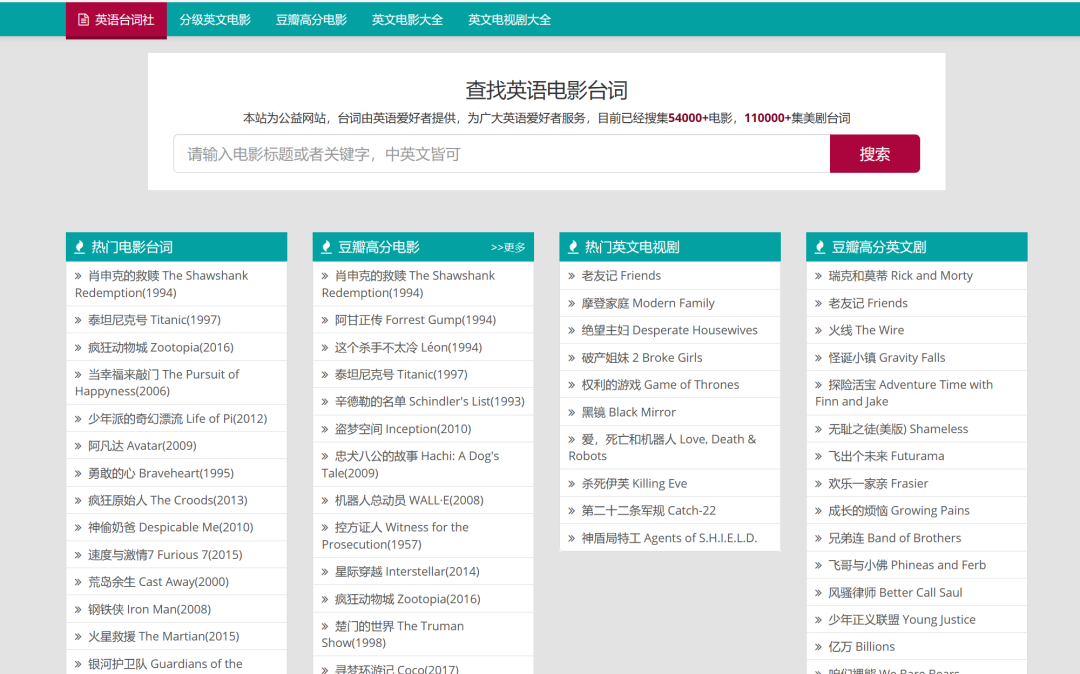The width and height of the screenshot is (1080, 674).
Task: Open 权利的游戏 Game of Thrones link
Action: pyautogui.click(x=660, y=384)
